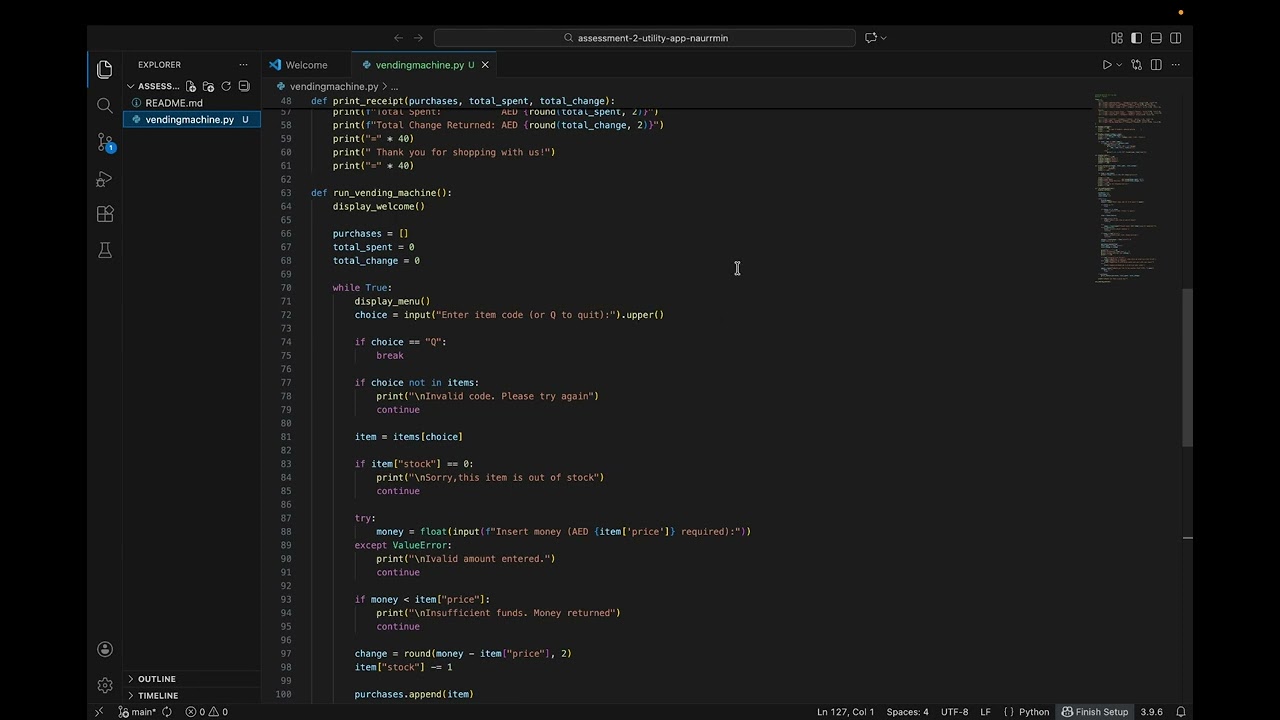Open the Copilot chat dropdown arrow
The height and width of the screenshot is (720, 1280).
click(x=884, y=38)
